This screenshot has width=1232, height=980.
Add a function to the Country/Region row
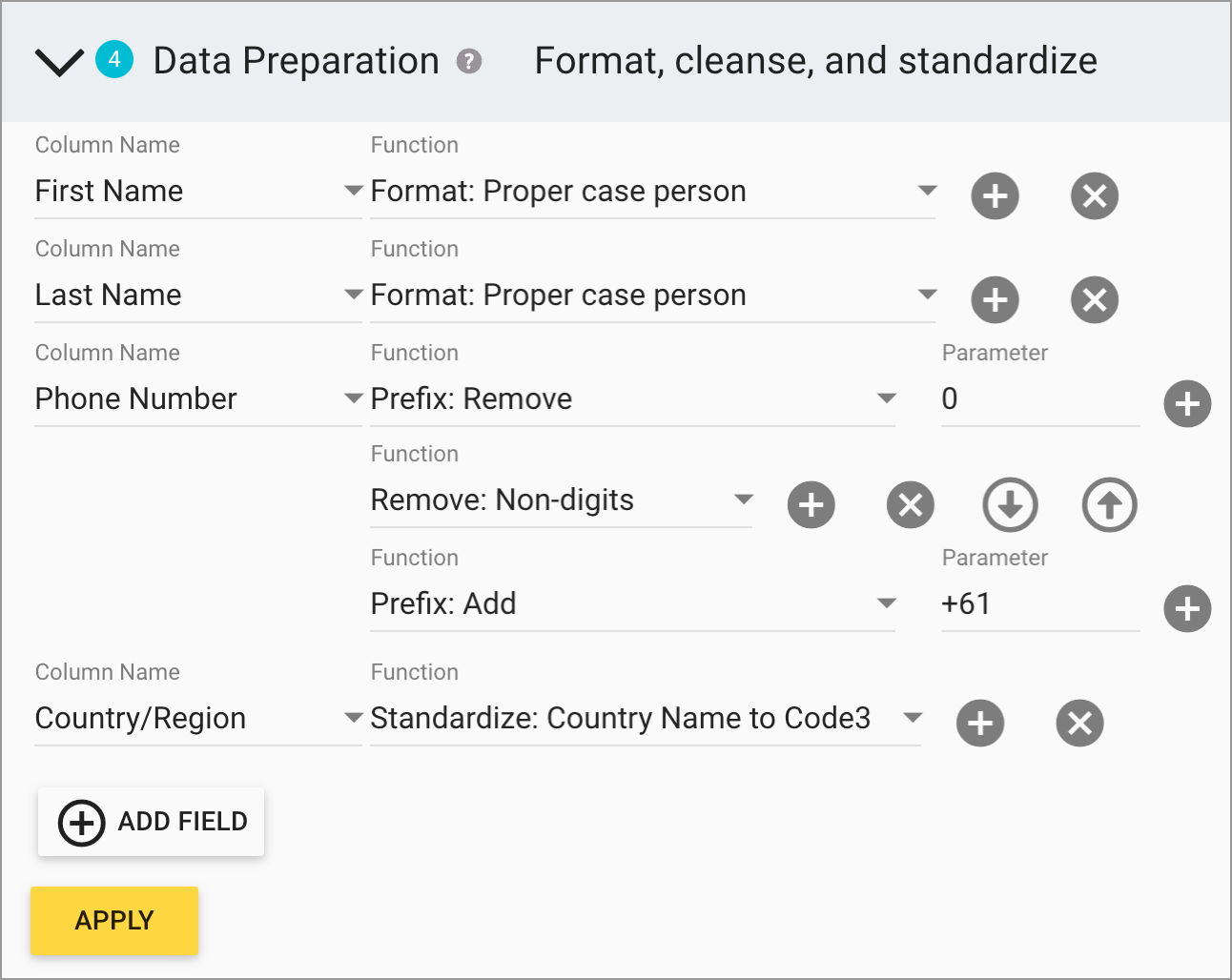[980, 724]
